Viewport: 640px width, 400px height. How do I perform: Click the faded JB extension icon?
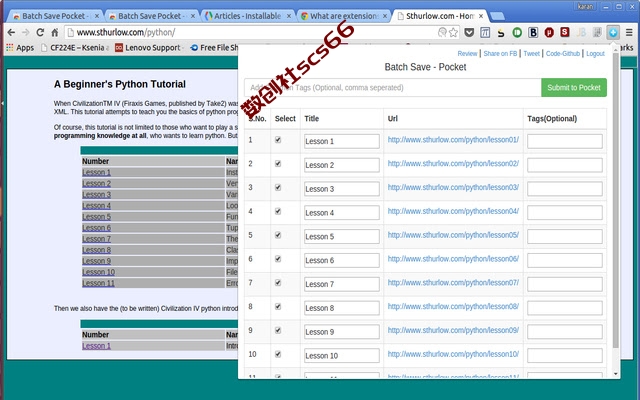(581, 32)
